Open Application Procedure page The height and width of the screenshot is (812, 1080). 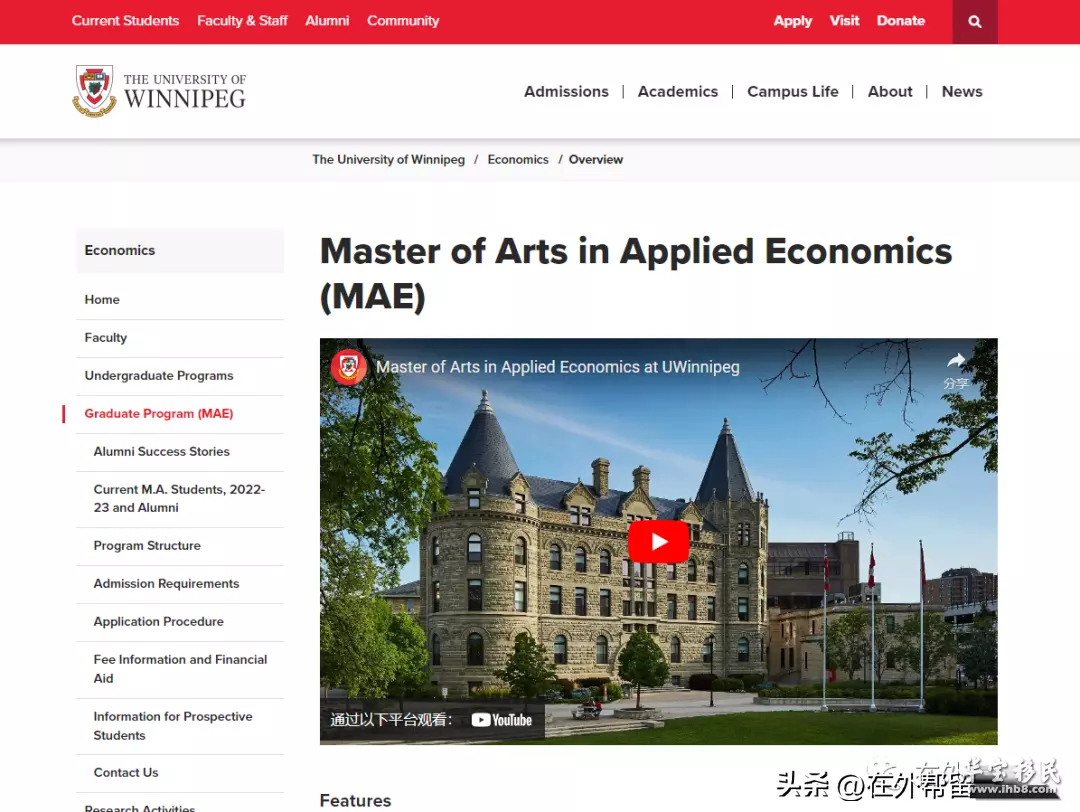click(159, 621)
